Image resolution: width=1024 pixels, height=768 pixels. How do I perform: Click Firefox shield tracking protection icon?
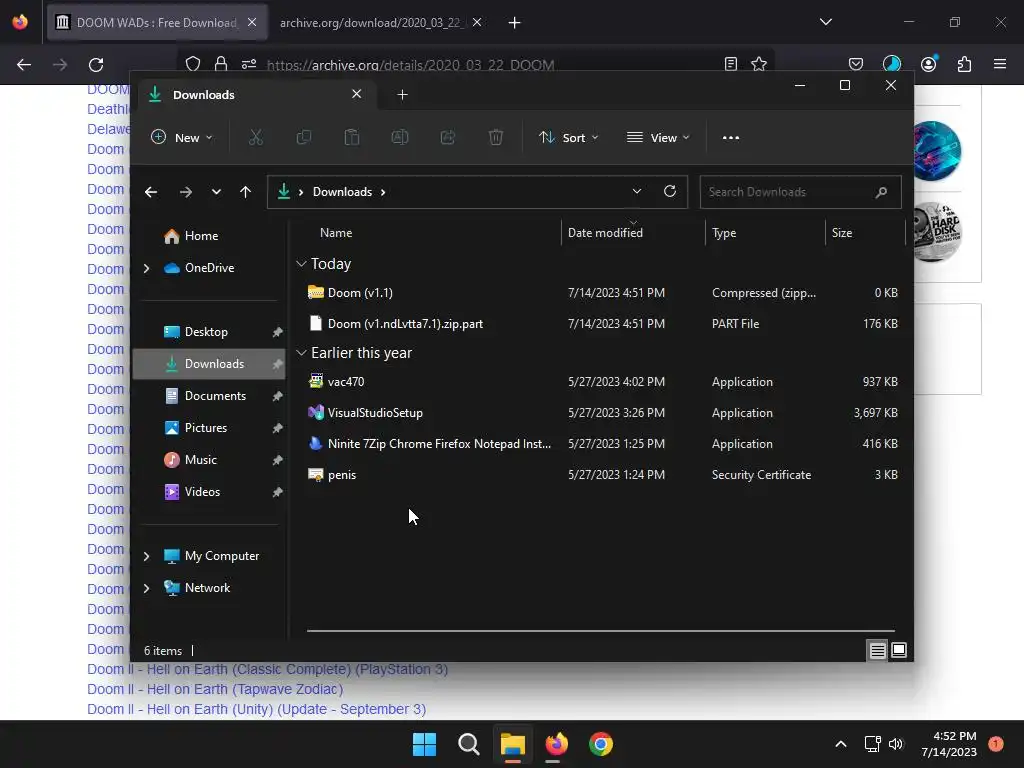193,64
